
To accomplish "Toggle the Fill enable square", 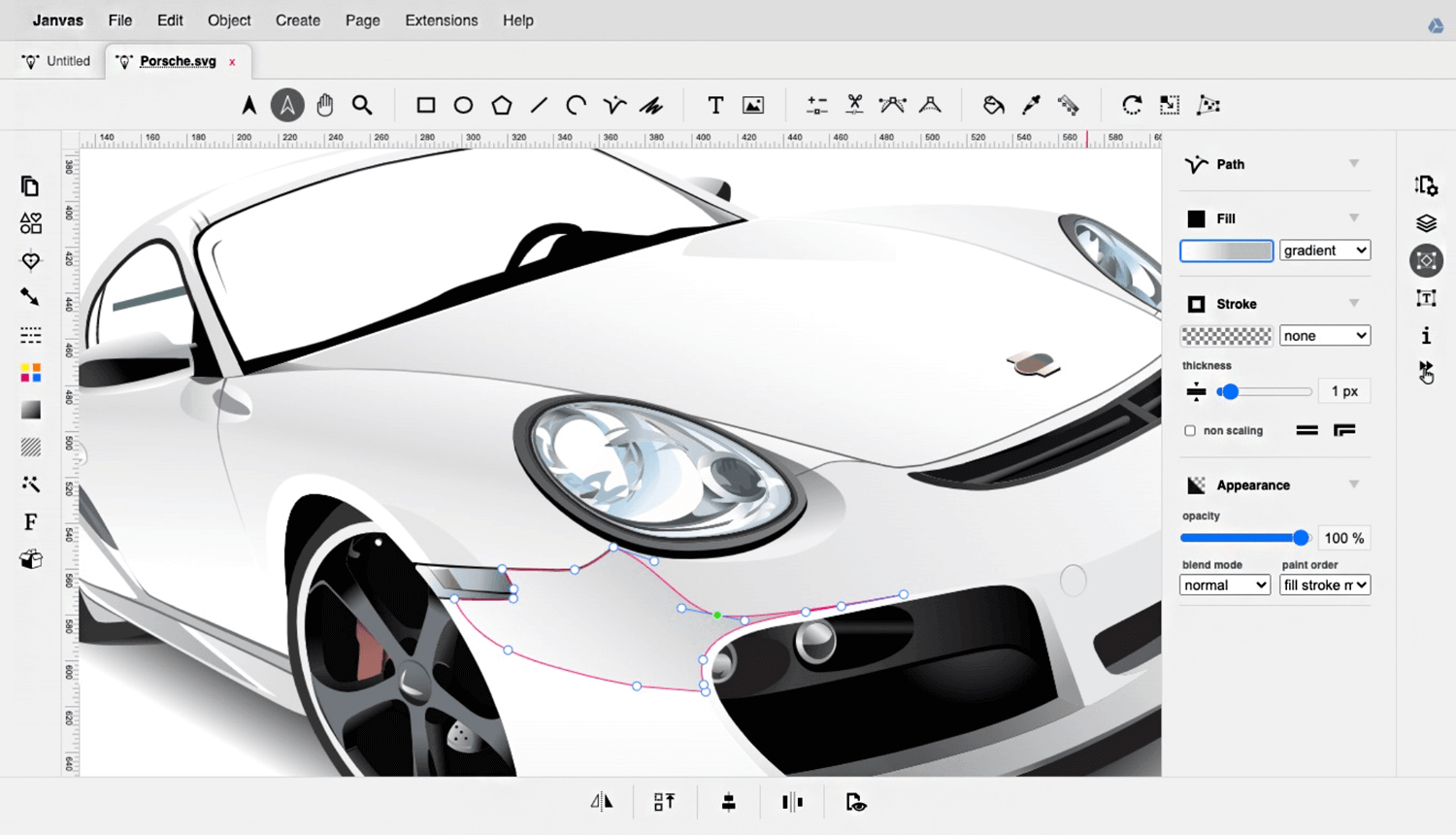I will pos(1196,218).
